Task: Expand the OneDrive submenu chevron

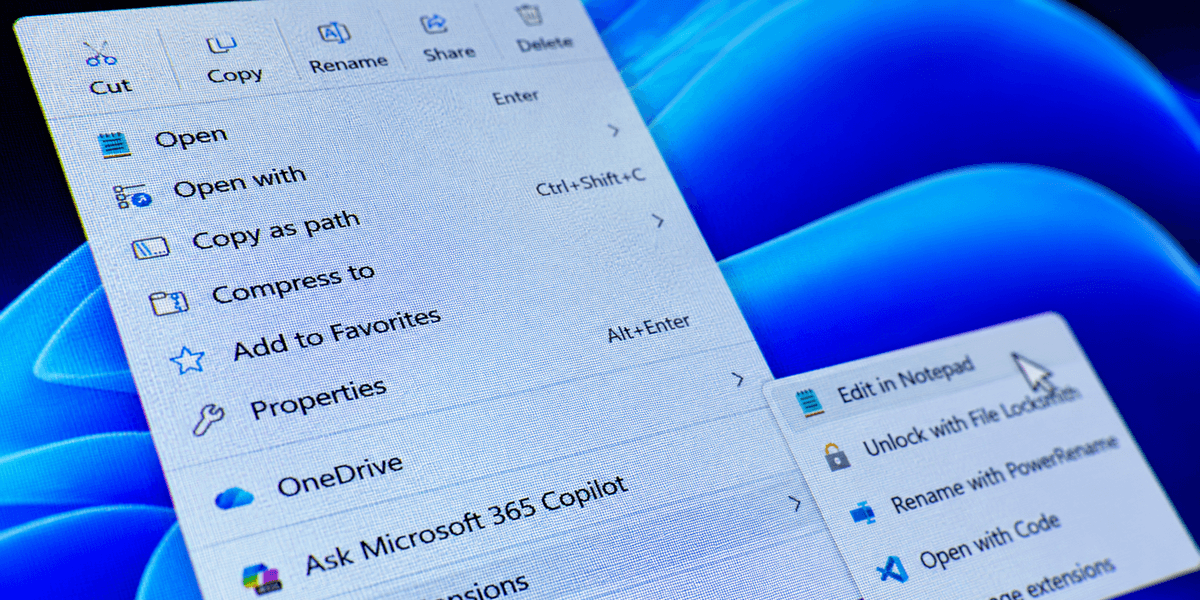Action: (738, 378)
